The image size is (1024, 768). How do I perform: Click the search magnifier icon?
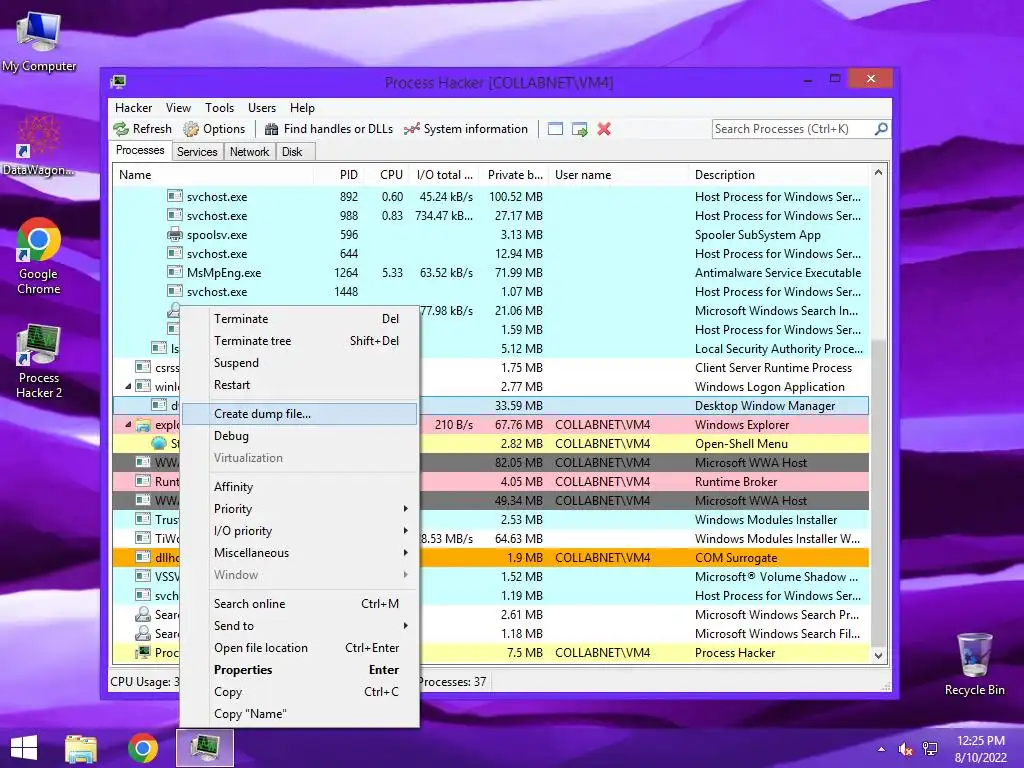[881, 129]
